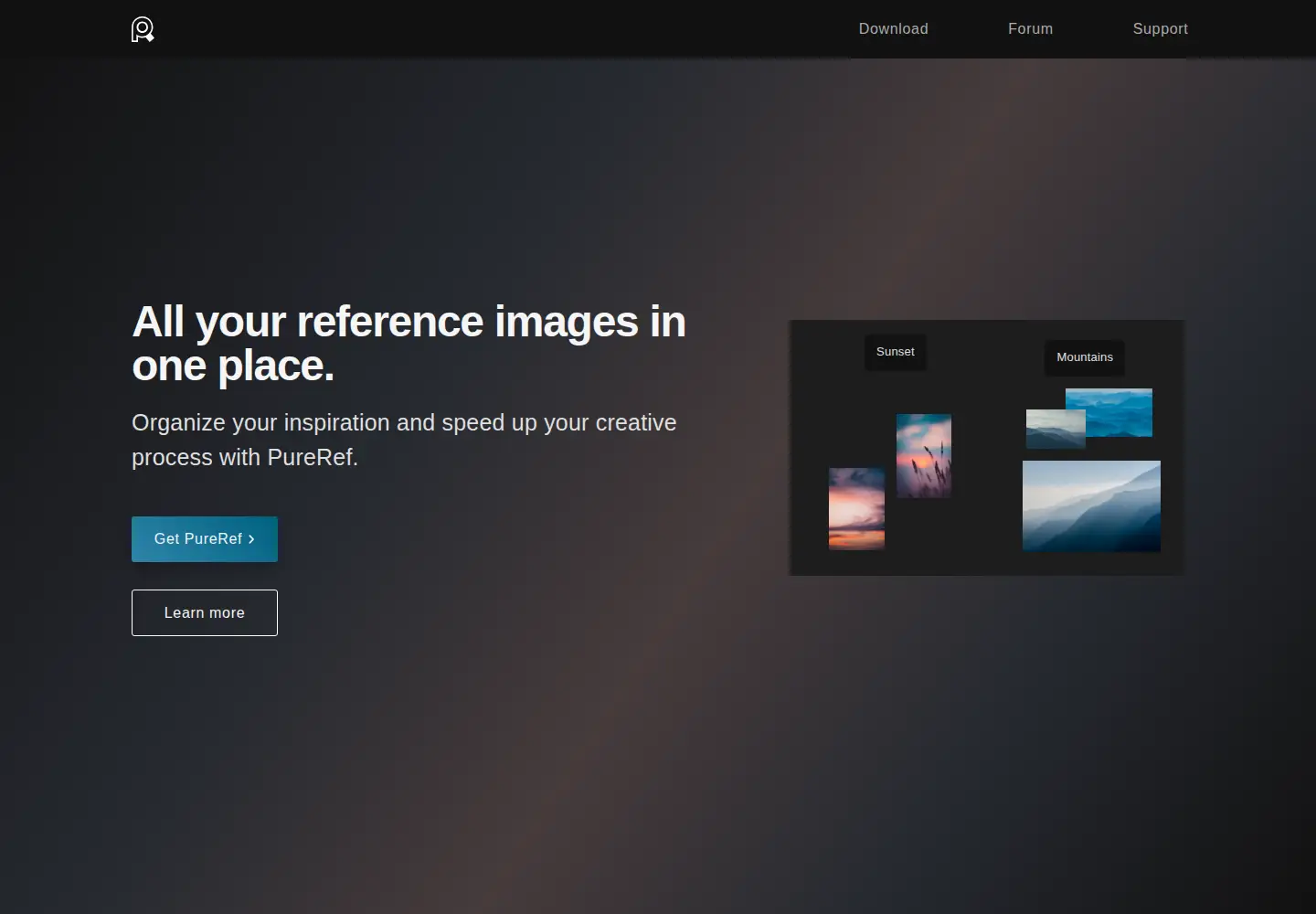Click the Get PureRef button
The height and width of the screenshot is (914, 1316).
click(x=205, y=539)
